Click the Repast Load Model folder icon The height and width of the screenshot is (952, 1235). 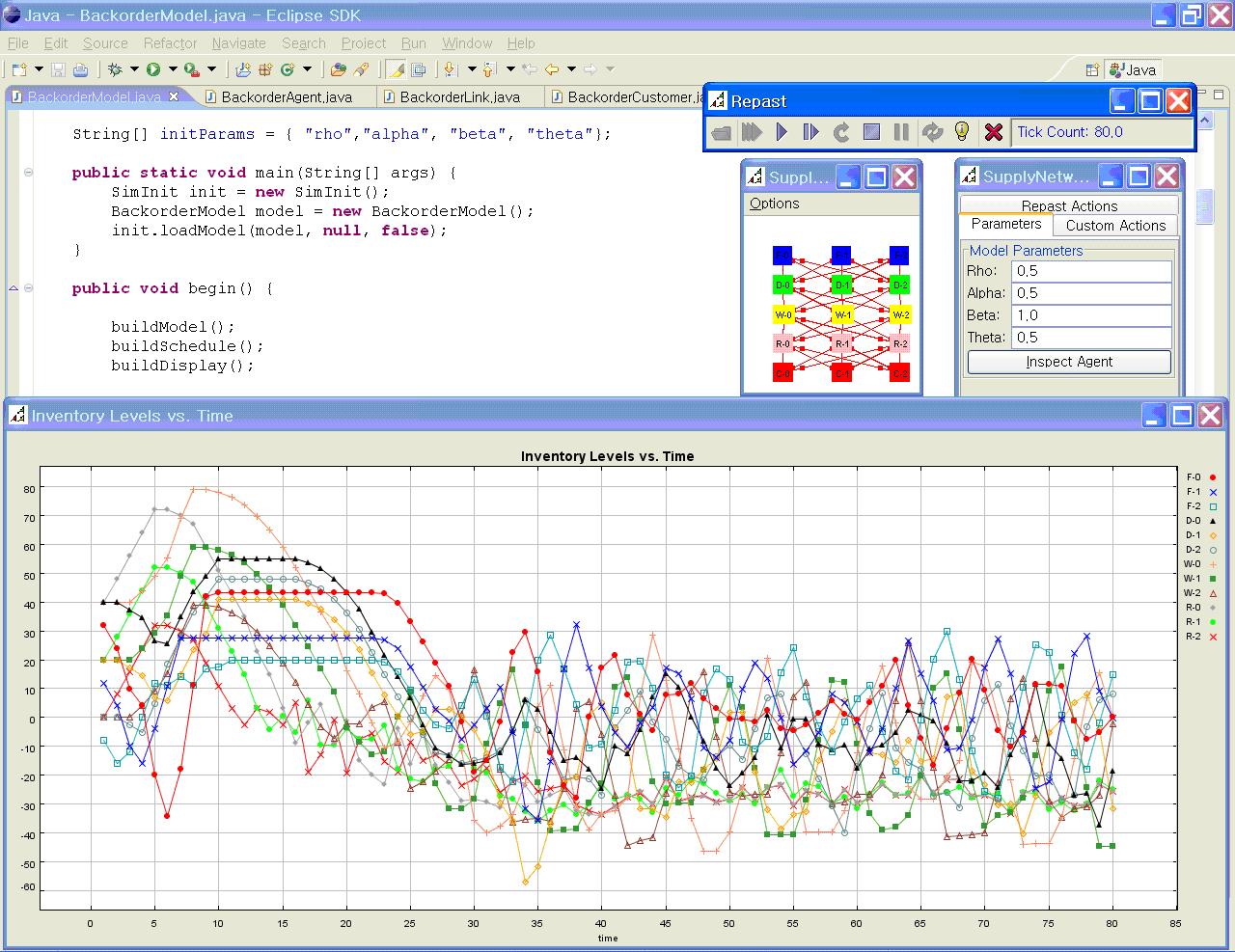(722, 132)
